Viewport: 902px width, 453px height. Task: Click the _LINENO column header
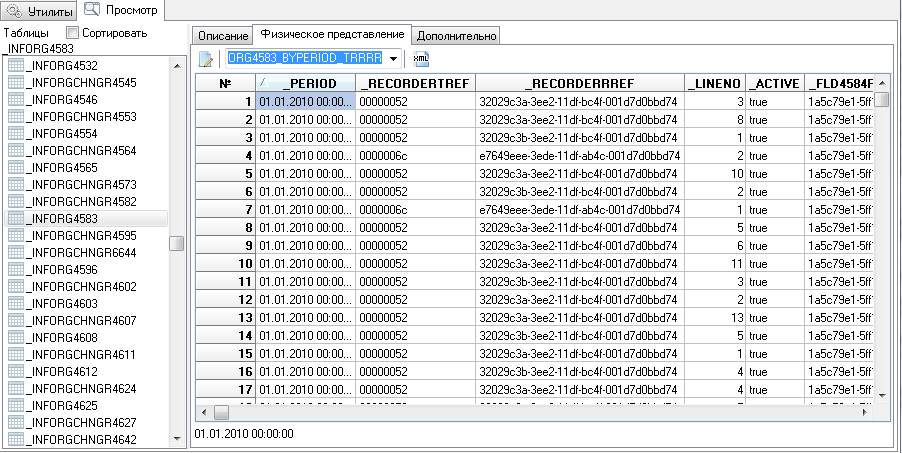714,83
